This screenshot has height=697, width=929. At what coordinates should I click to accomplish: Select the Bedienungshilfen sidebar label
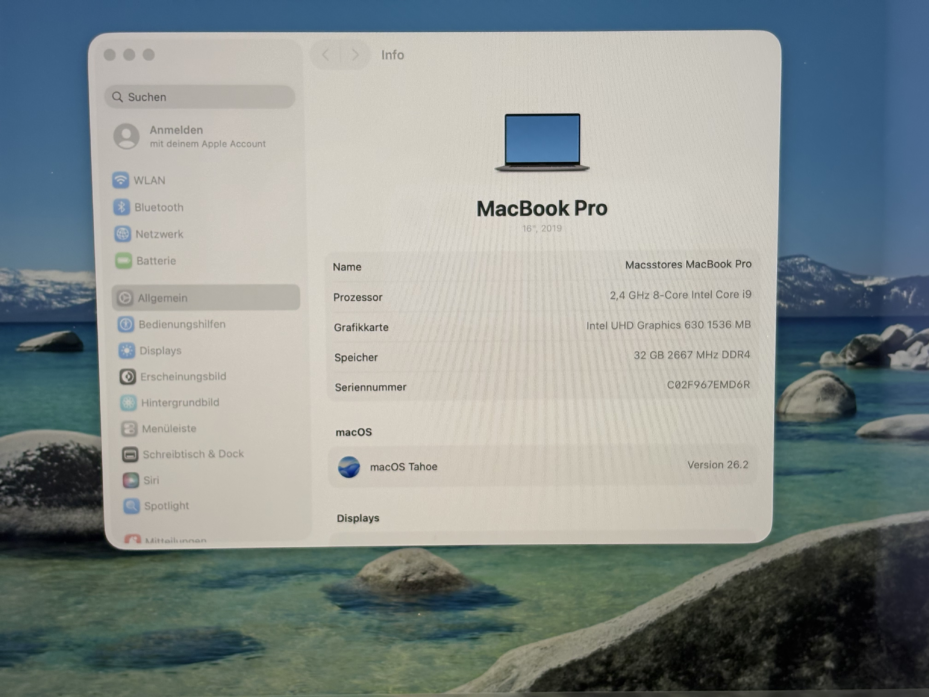(x=182, y=324)
